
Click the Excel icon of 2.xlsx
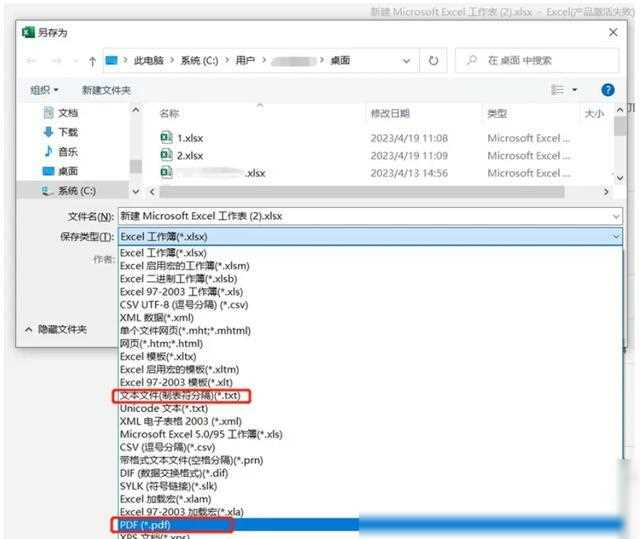[x=166, y=155]
